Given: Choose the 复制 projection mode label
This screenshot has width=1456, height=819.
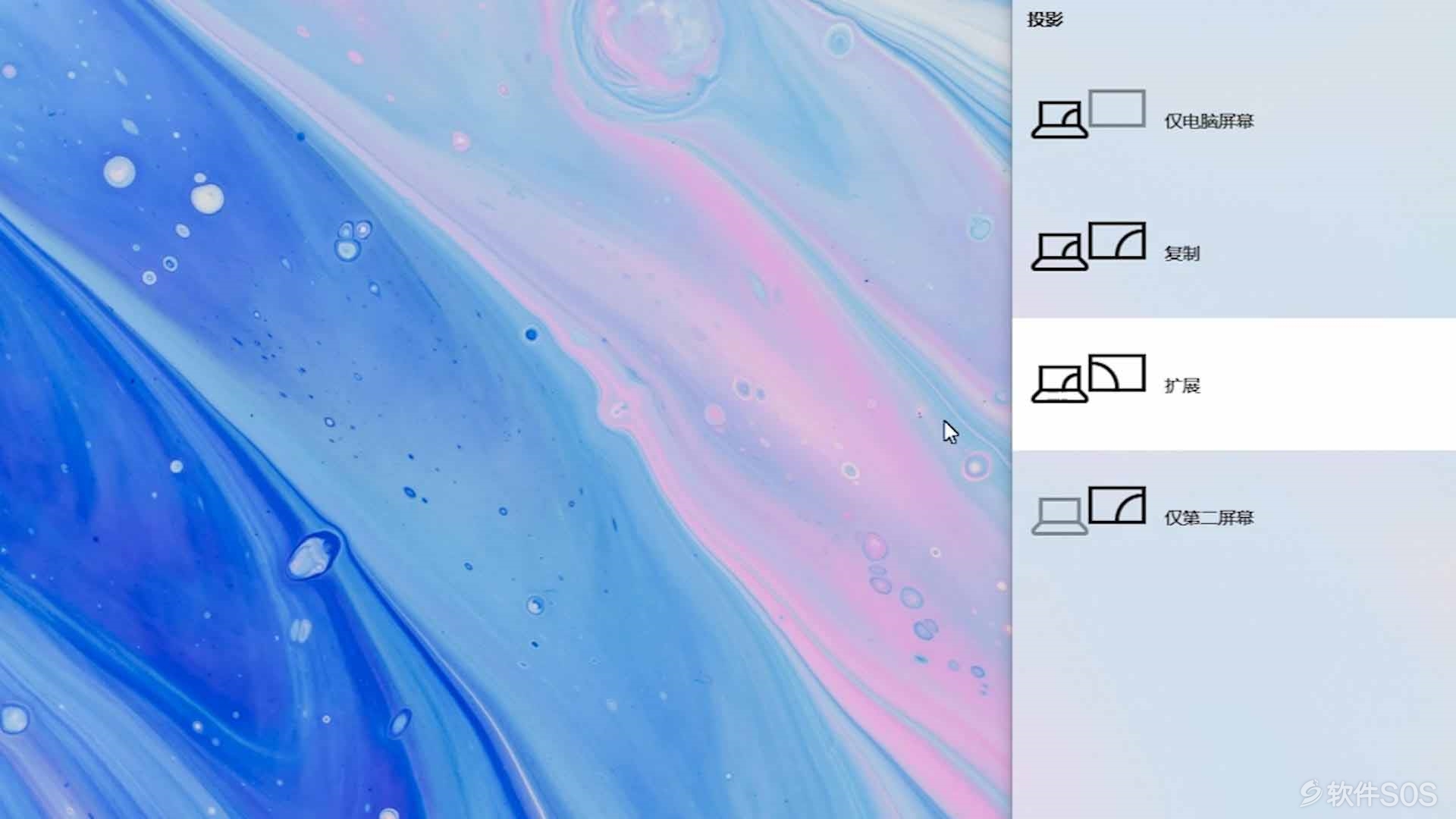Looking at the screenshot, I should 1181,253.
